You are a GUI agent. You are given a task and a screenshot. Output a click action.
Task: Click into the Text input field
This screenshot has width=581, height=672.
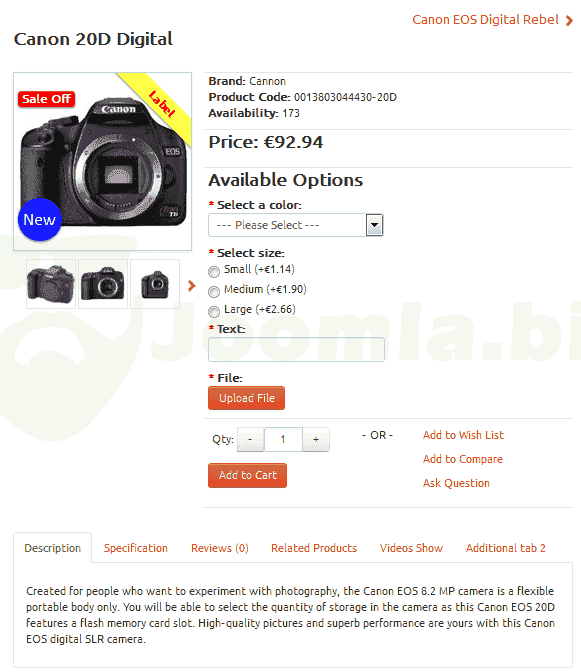pyautogui.click(x=296, y=350)
